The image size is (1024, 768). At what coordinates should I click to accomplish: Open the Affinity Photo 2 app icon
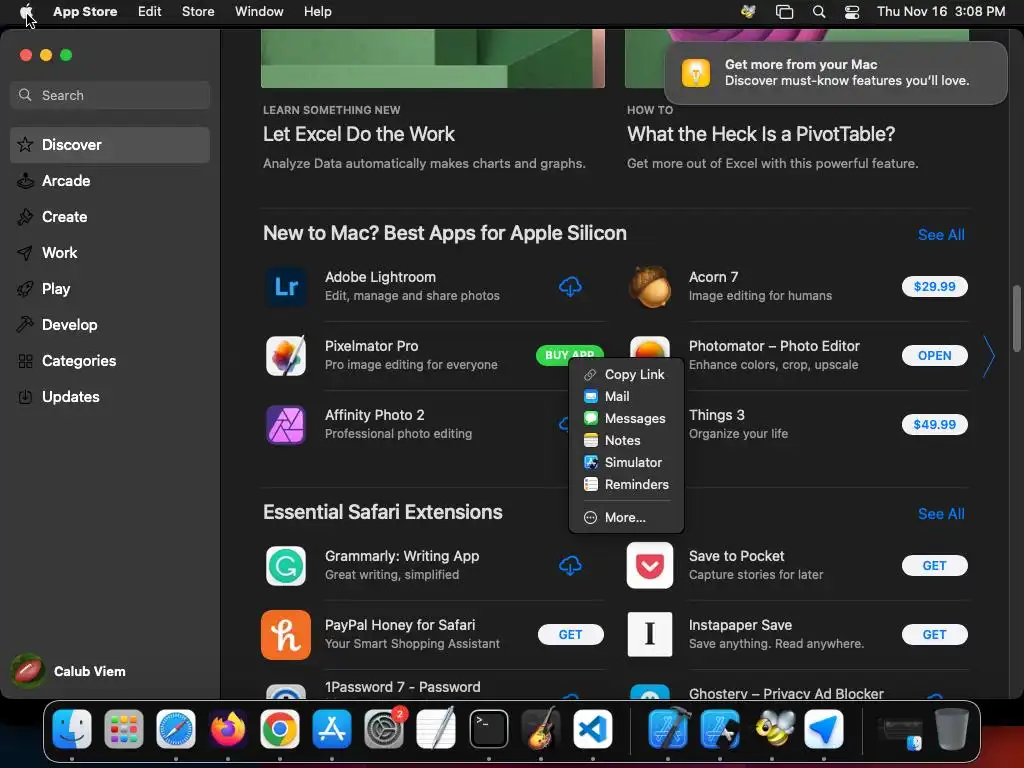point(286,424)
